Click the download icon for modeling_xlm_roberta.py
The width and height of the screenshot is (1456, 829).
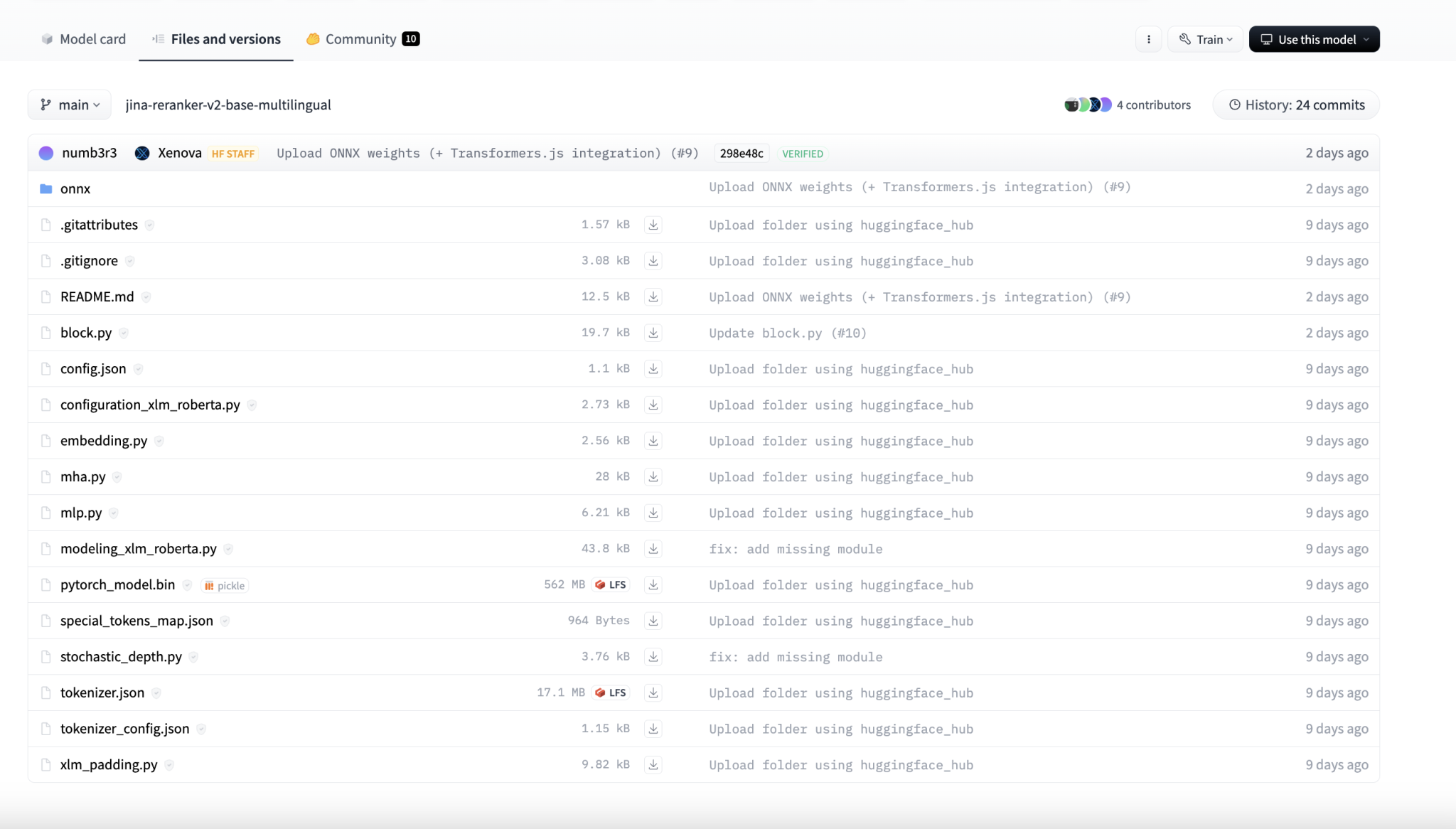click(653, 548)
